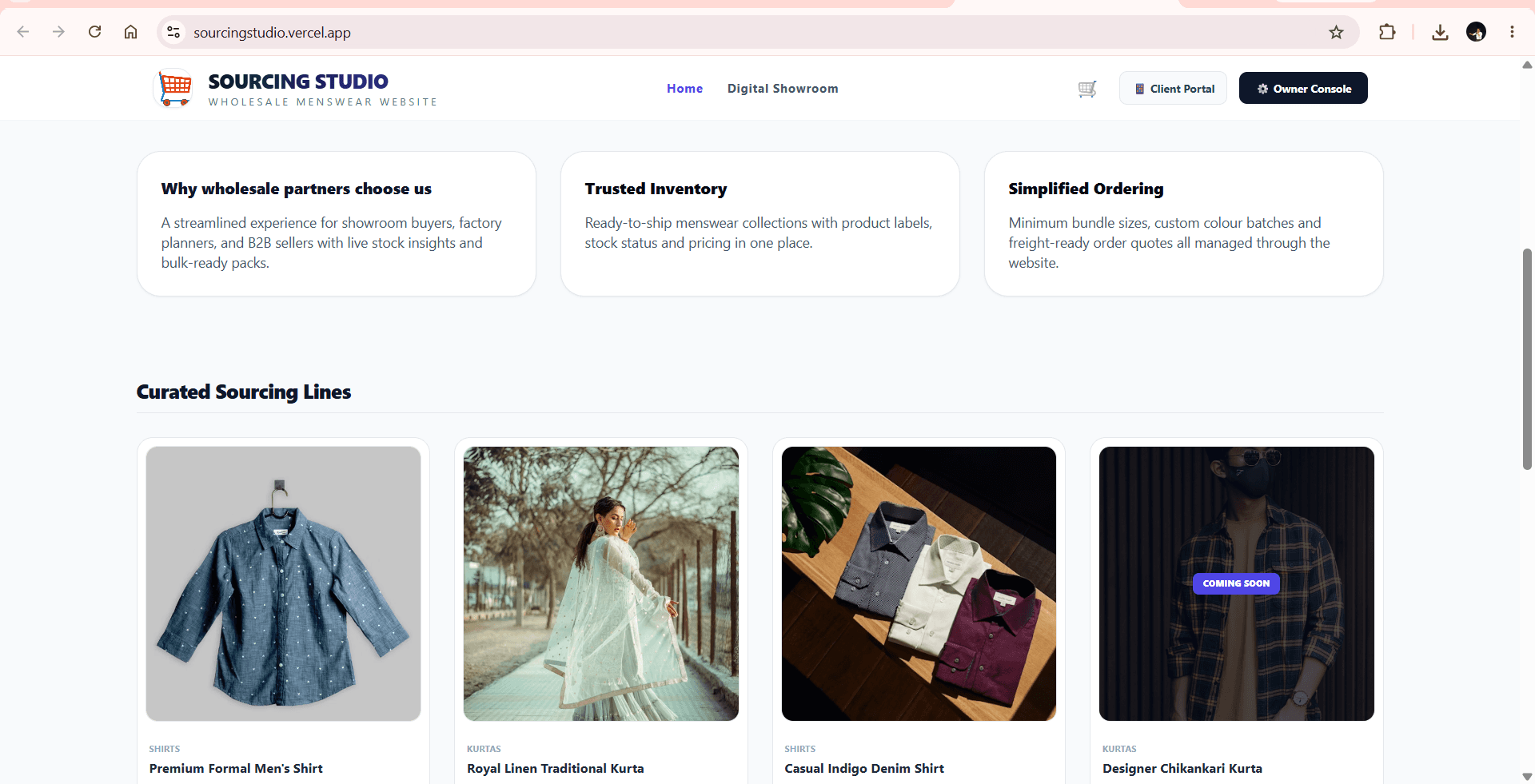Open the shopping cart icon in header

point(1087,89)
